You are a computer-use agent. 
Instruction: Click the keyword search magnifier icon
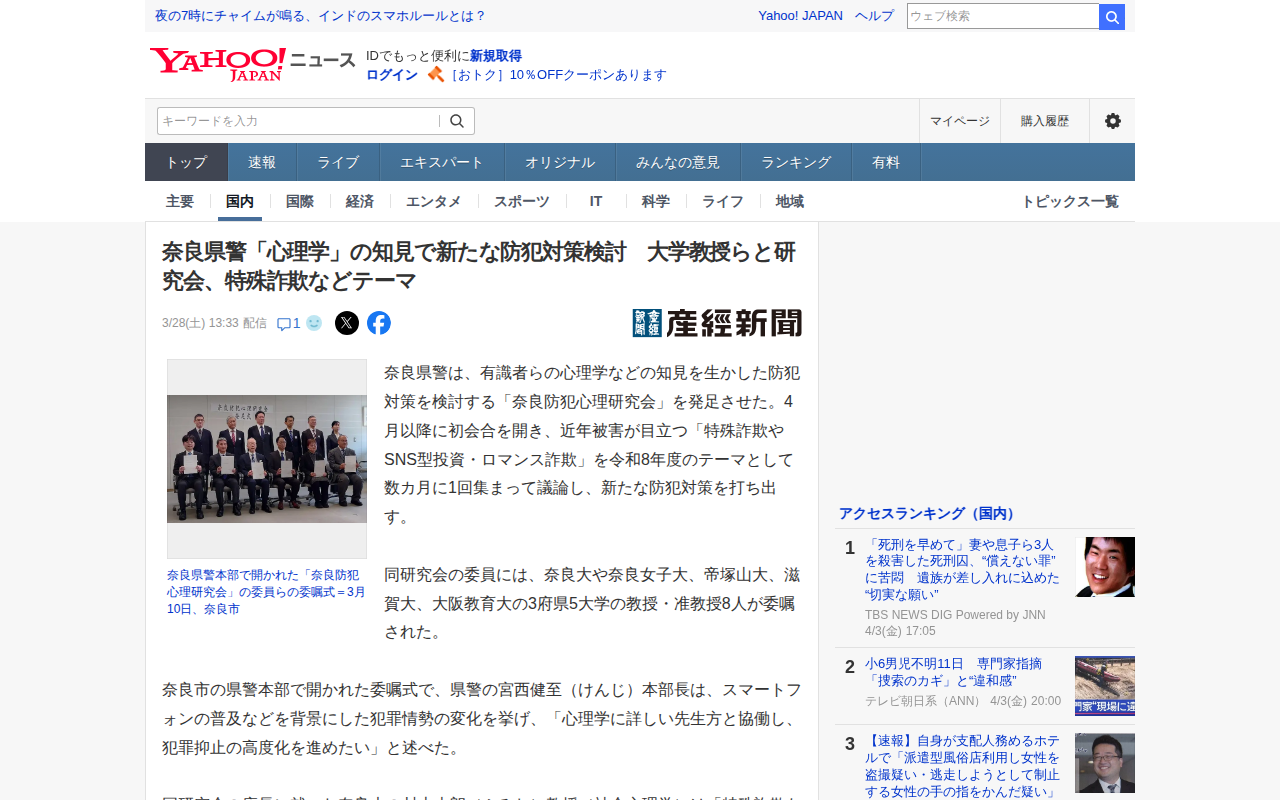pos(457,121)
